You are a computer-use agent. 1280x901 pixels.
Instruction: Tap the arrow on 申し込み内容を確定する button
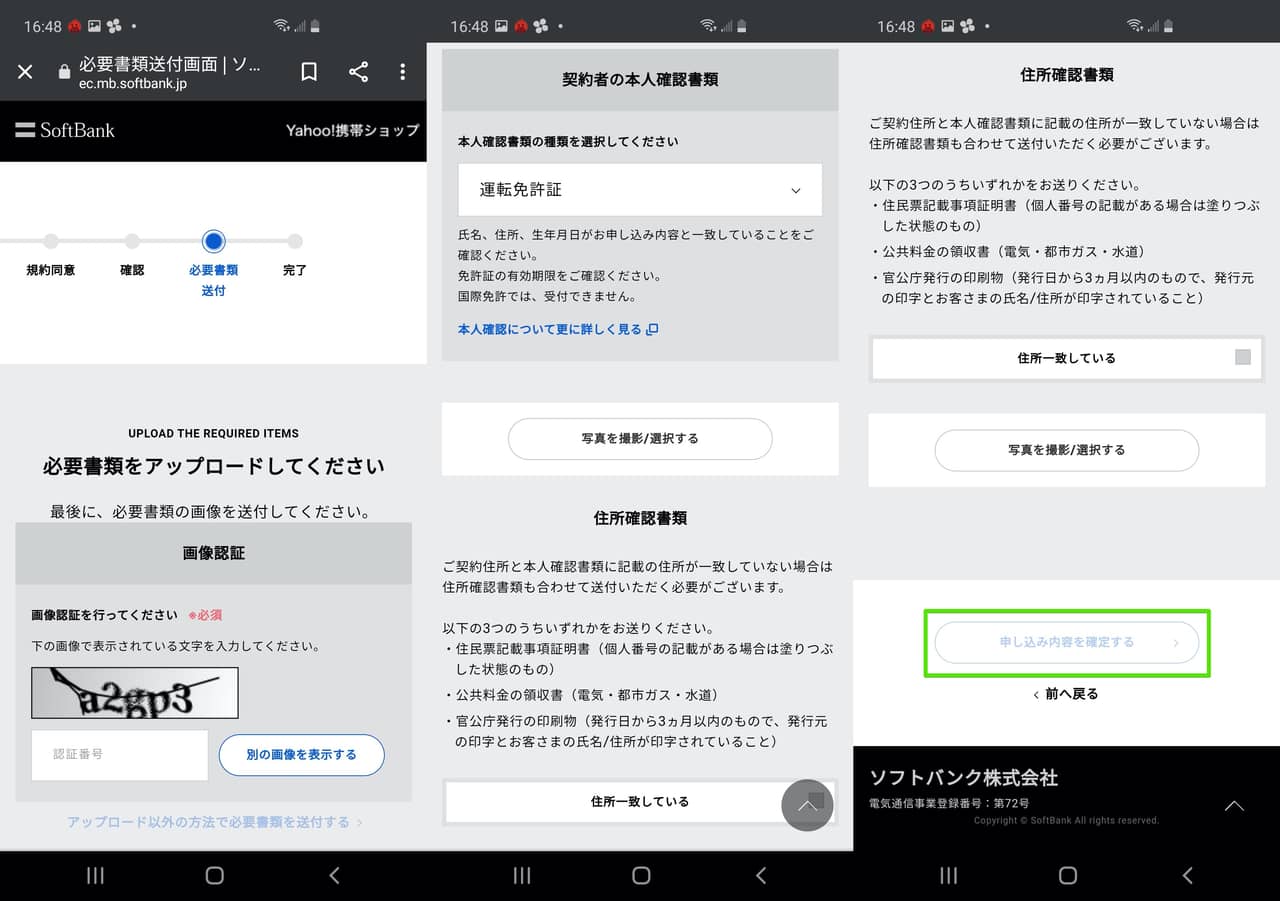click(x=1176, y=643)
